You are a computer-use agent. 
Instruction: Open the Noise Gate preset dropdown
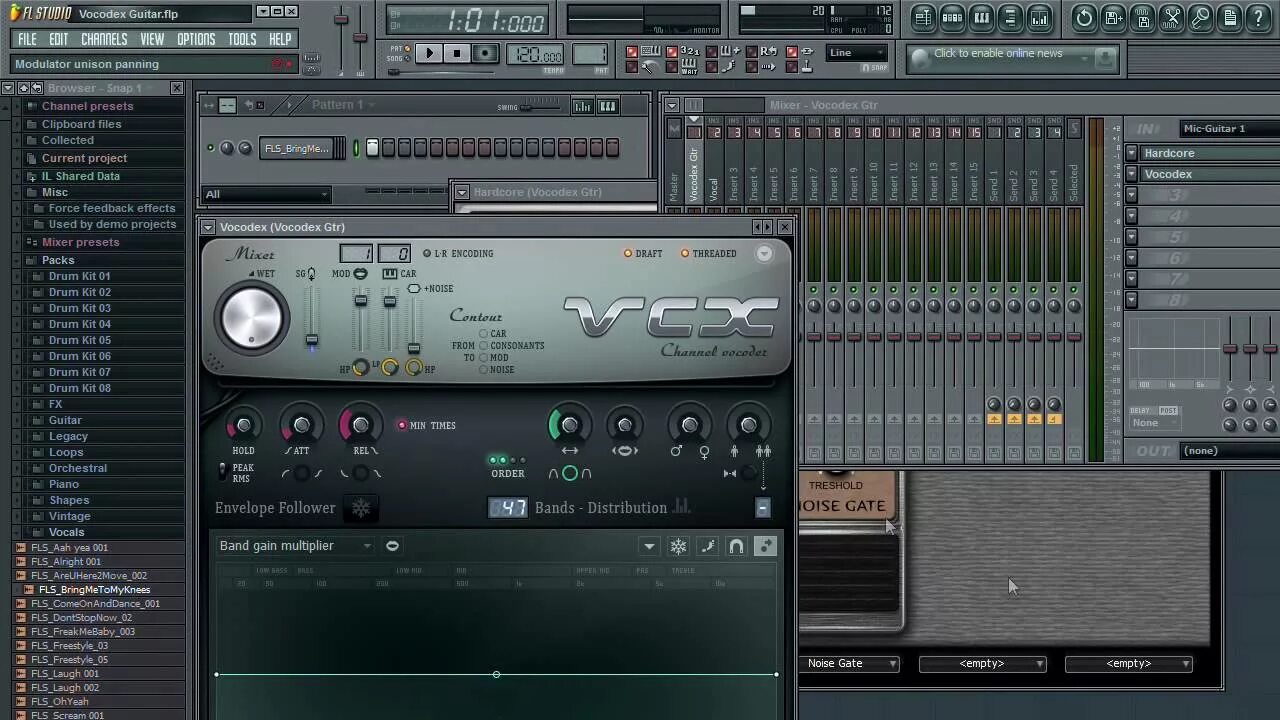tap(852, 664)
